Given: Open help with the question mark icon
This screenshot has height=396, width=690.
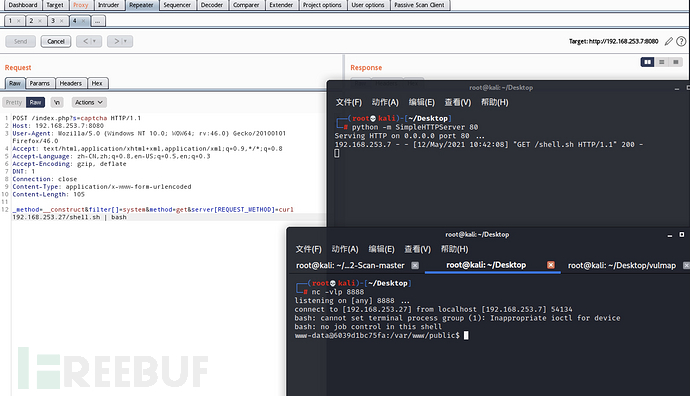Looking at the screenshot, I should [x=681, y=41].
